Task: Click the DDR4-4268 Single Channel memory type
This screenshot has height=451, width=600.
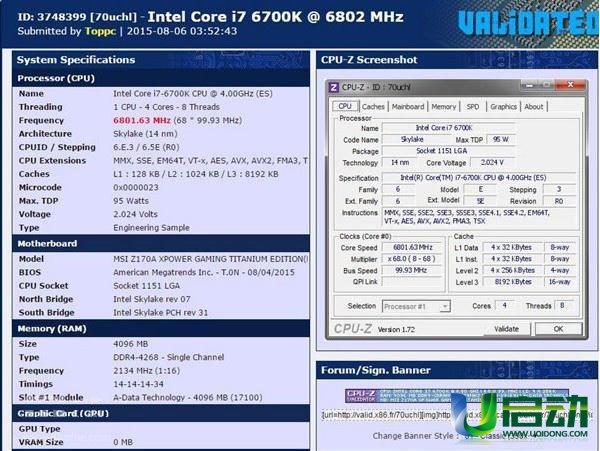Action: [168, 357]
